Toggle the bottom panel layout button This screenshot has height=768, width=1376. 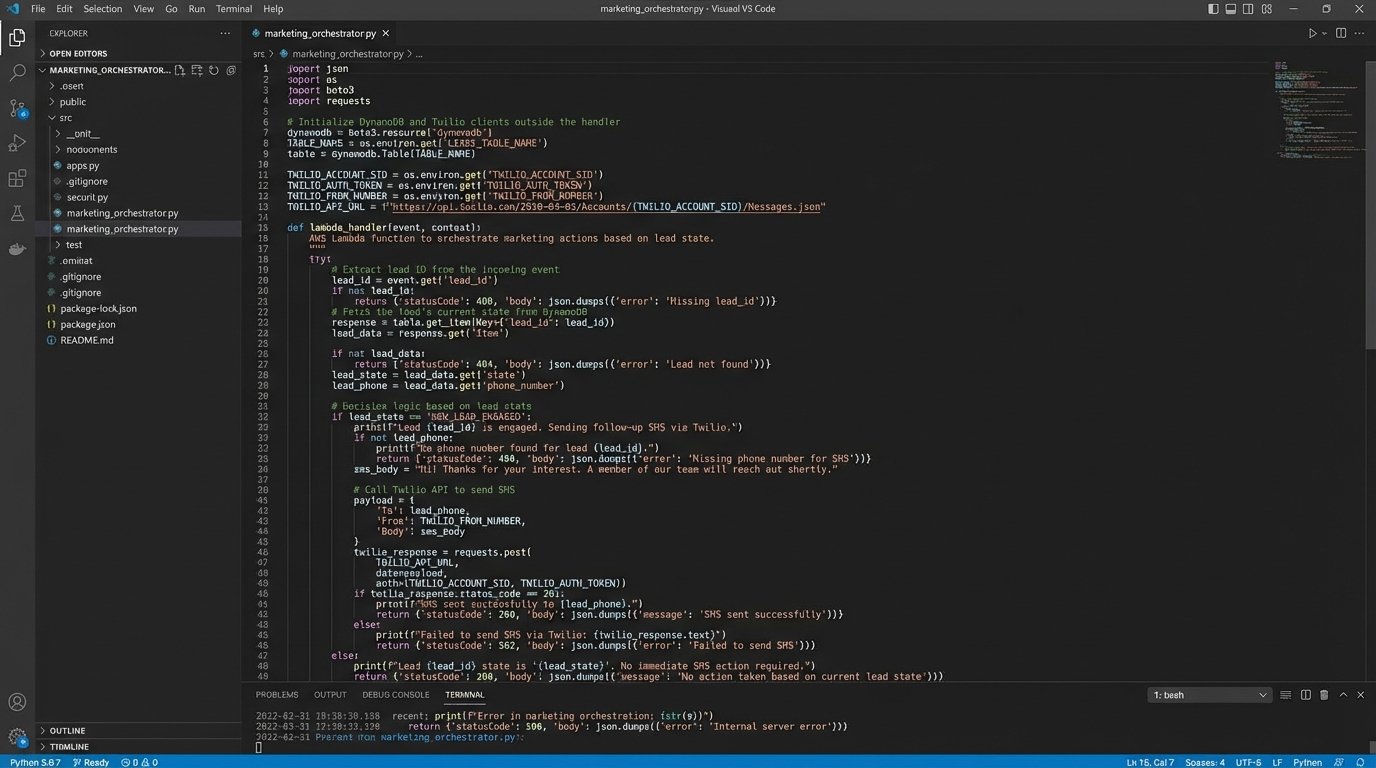[1229, 9]
